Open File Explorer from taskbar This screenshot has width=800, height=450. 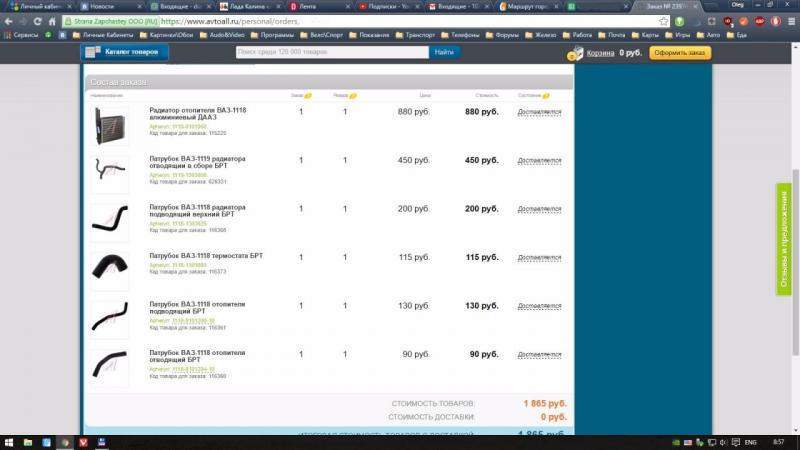(28, 442)
